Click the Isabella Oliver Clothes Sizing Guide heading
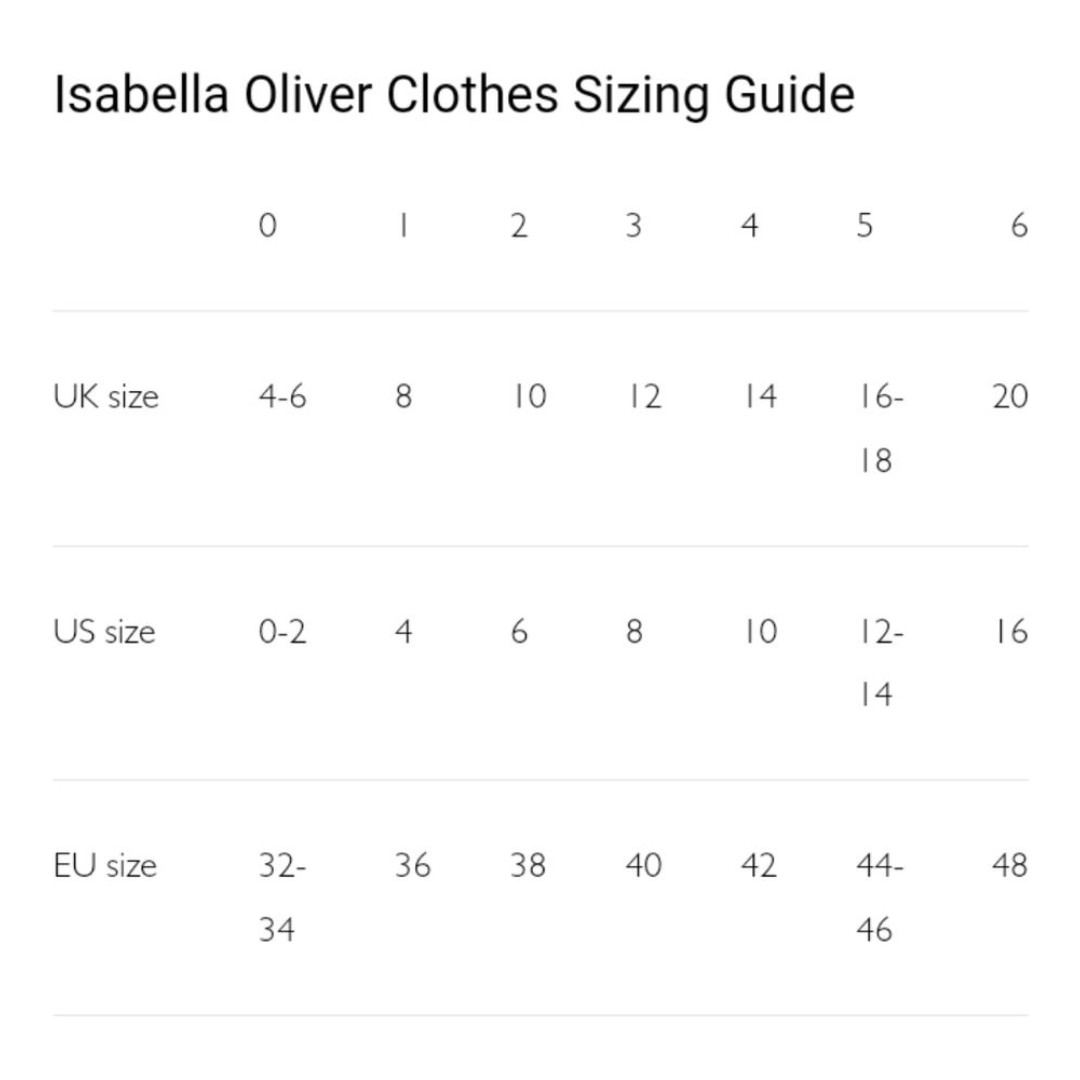 click(x=454, y=95)
